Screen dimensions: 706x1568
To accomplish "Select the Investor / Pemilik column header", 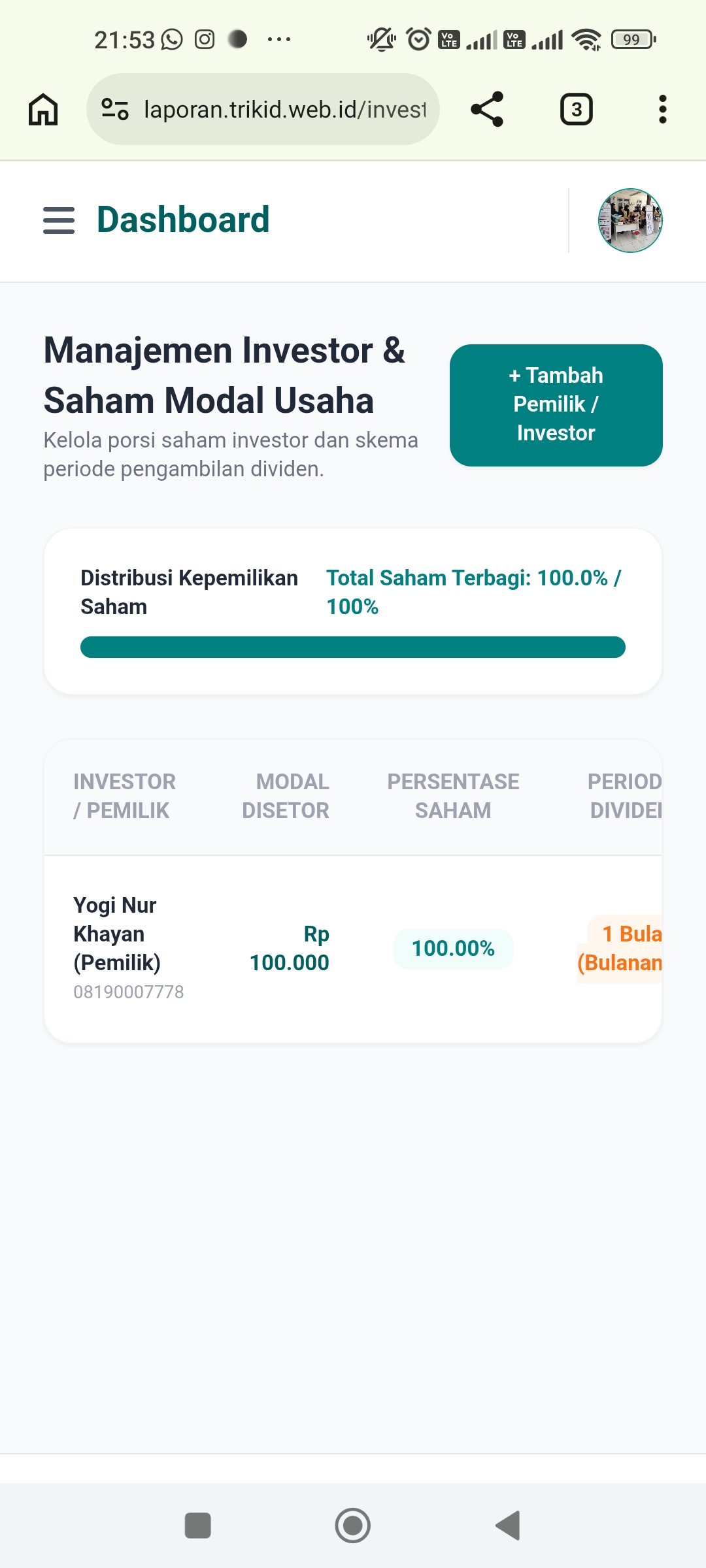I will (124, 796).
